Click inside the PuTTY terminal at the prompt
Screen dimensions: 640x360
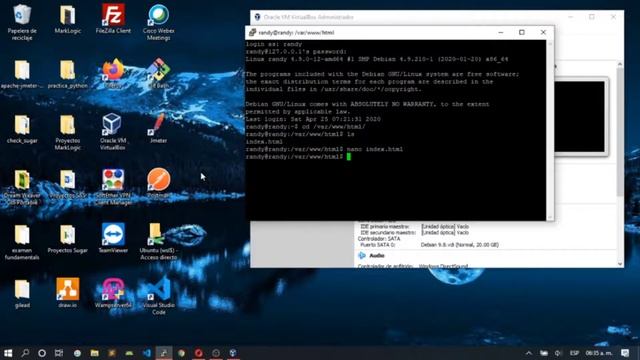[349, 157]
